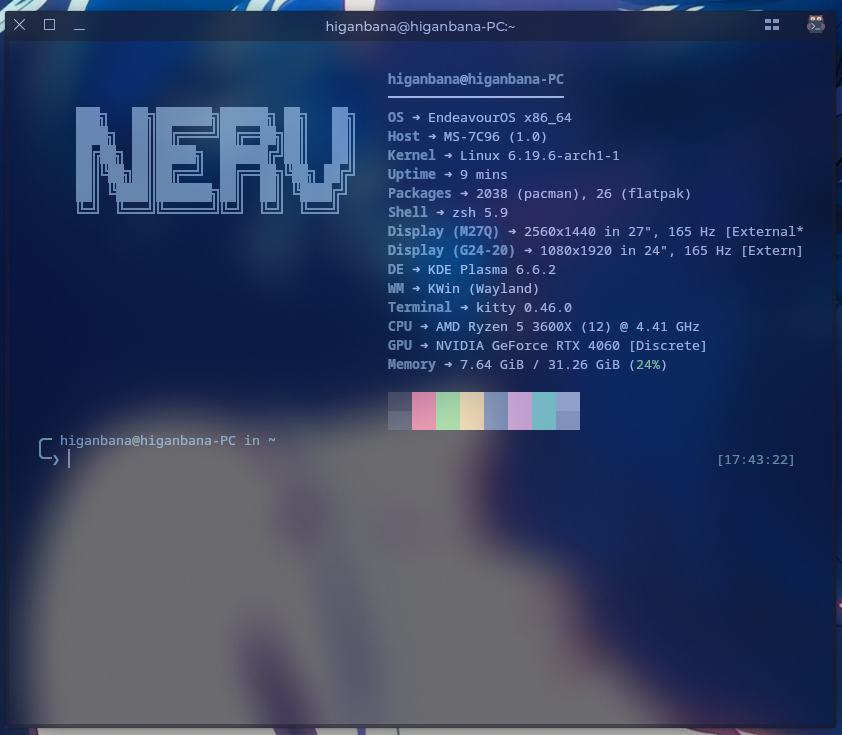The image size is (842, 735).
Task: Click GPU line NVIDIA GeForce RTX 4060
Action: coord(547,346)
